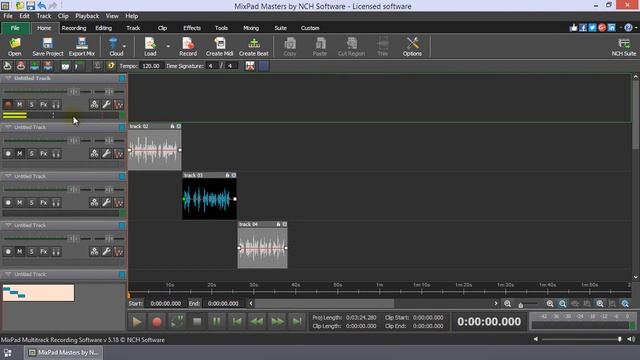The width and height of the screenshot is (640, 360).
Task: Click the Fx button on the armed first track
Action: tap(44, 105)
